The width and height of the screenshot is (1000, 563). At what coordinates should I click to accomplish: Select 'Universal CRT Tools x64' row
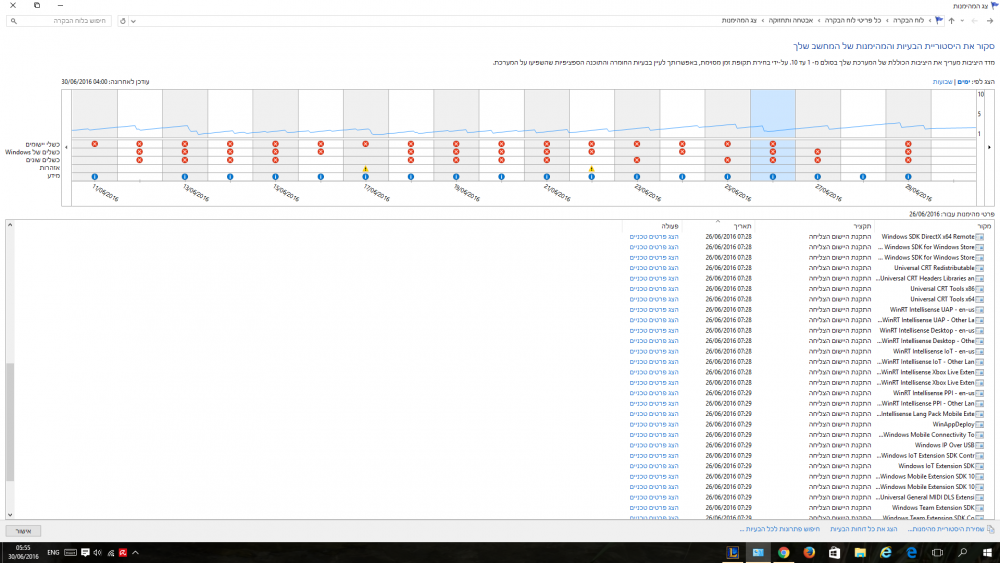[806, 299]
